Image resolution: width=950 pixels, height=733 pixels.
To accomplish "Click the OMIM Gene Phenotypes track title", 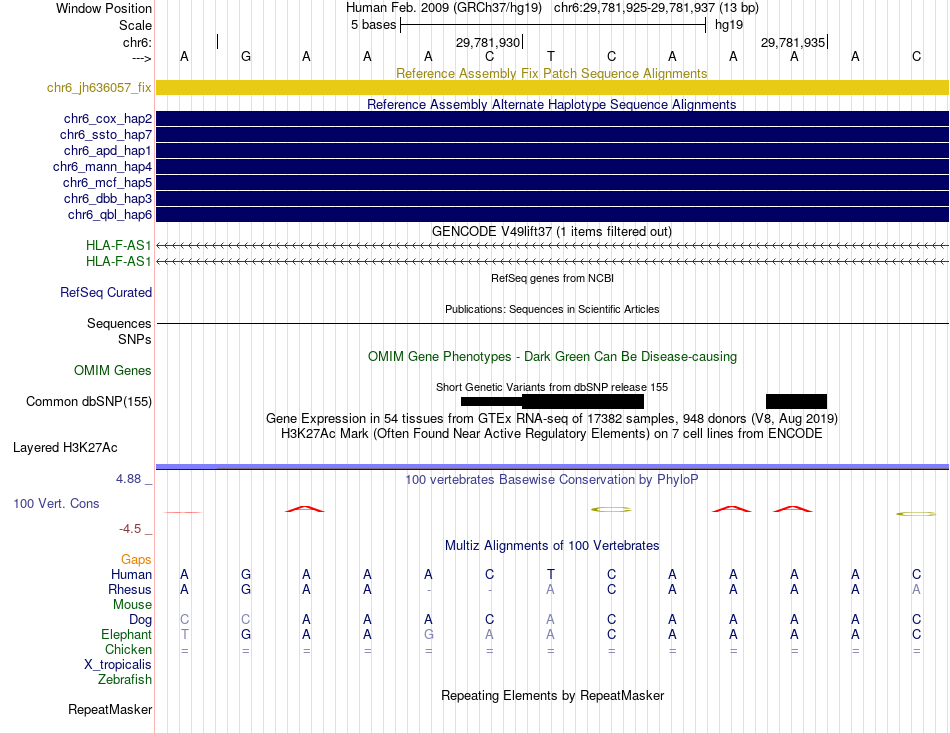I will [x=552, y=356].
